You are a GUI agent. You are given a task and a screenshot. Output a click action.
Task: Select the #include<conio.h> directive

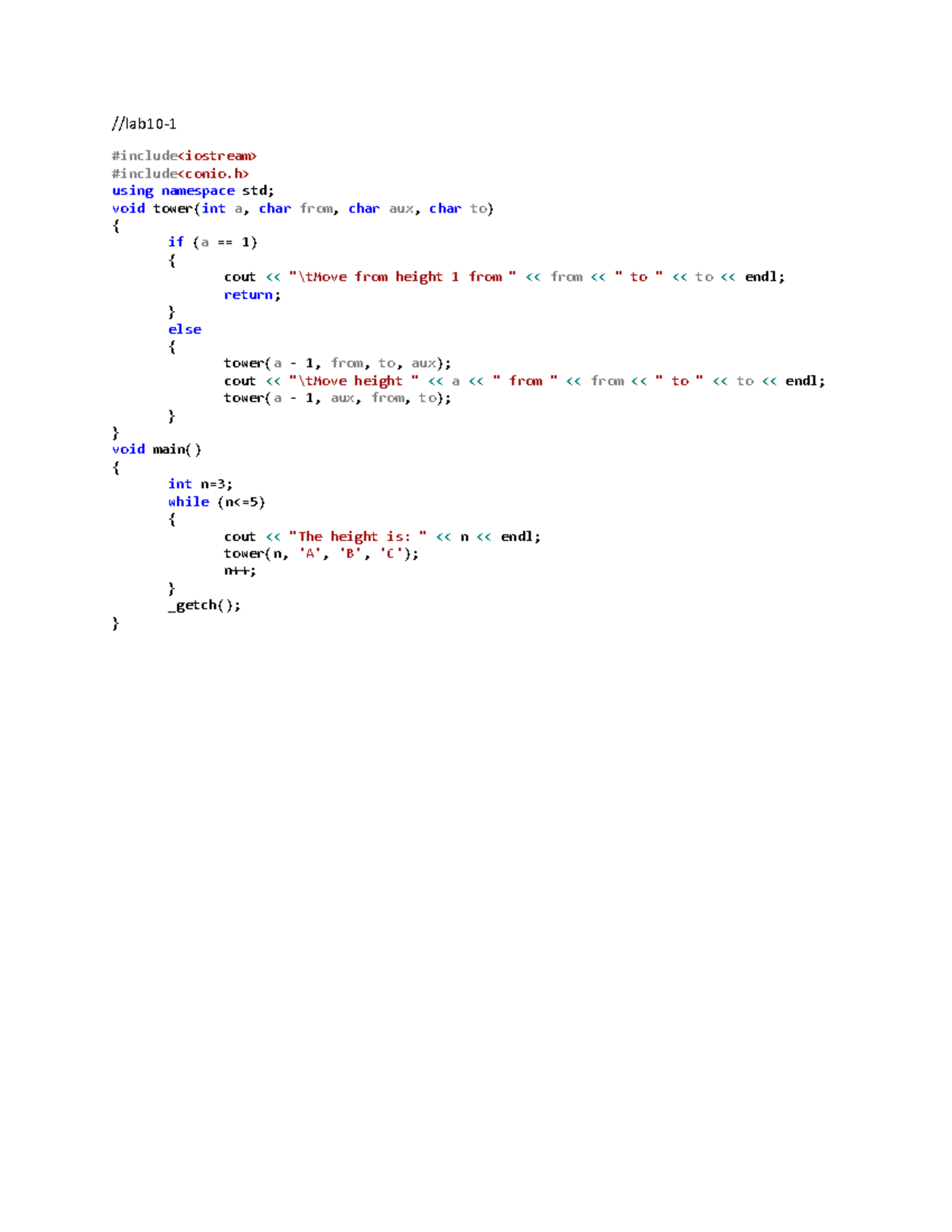pos(180,173)
